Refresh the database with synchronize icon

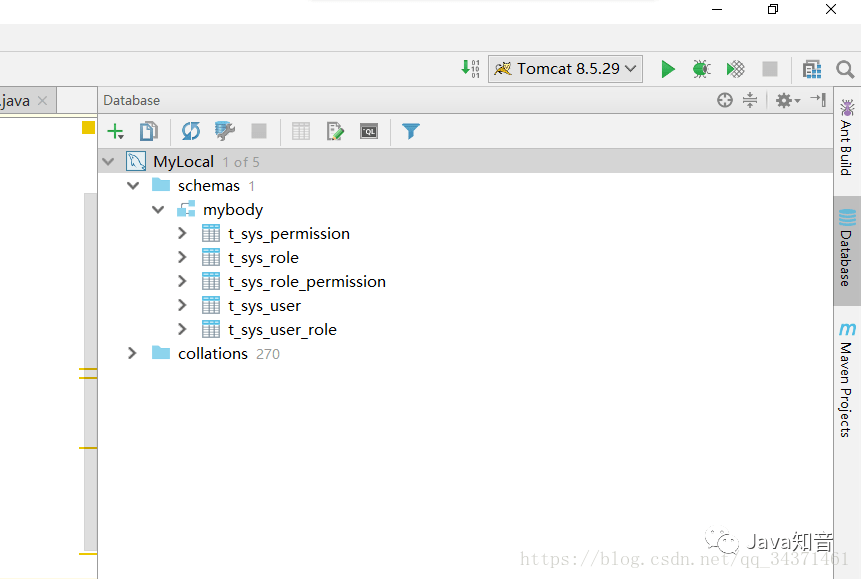(x=191, y=131)
